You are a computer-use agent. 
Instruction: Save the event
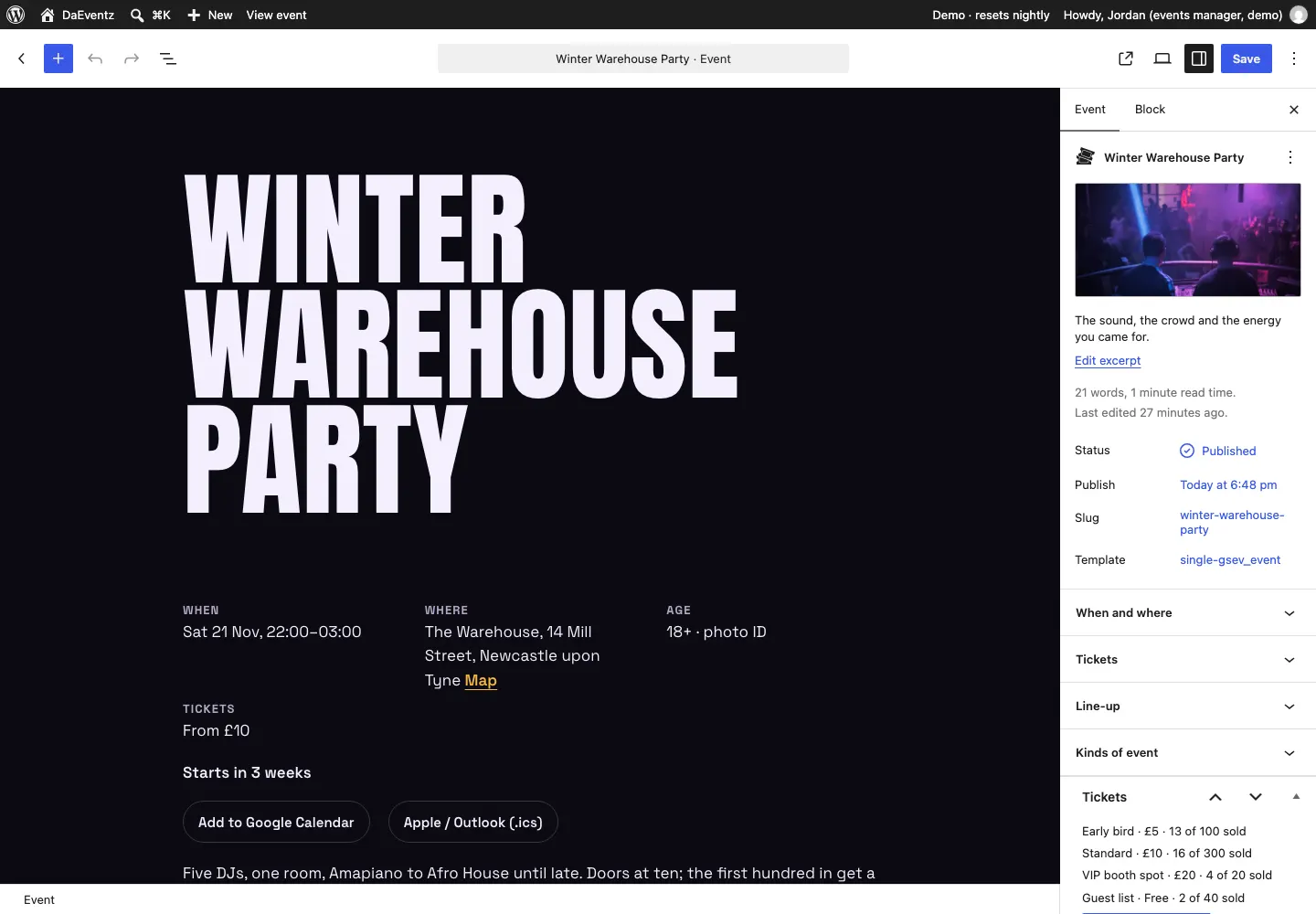[1247, 58]
